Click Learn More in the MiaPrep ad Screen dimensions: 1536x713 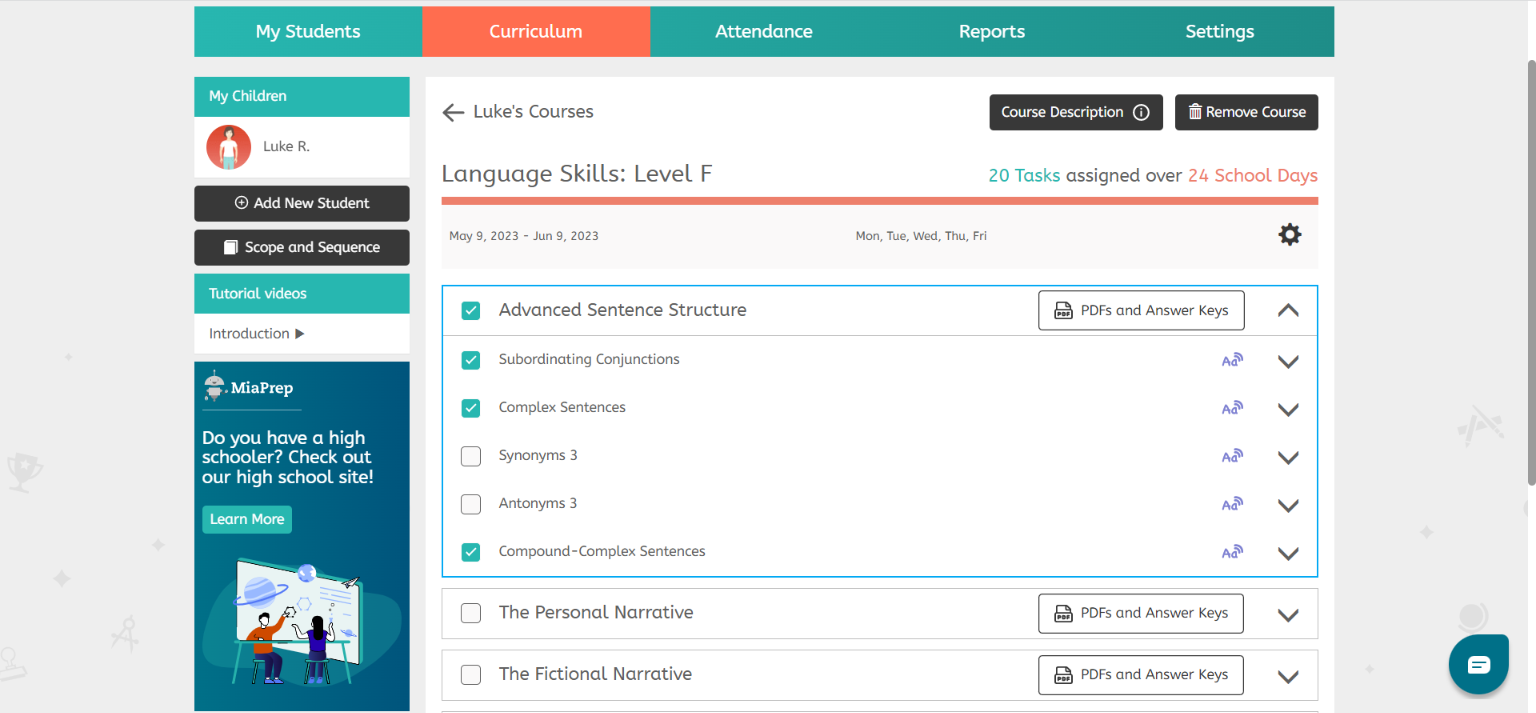click(246, 519)
